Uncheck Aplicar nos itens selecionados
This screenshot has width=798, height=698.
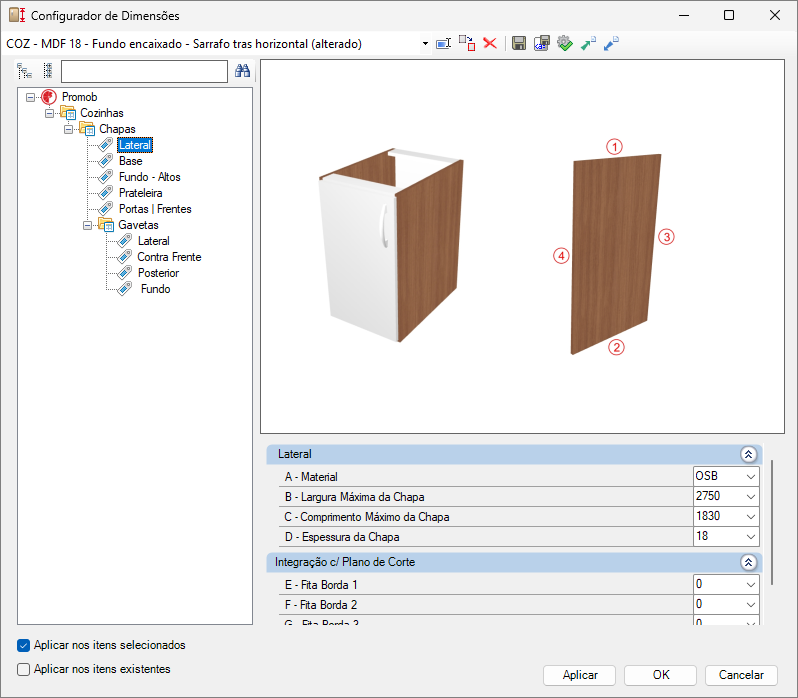coord(23,645)
